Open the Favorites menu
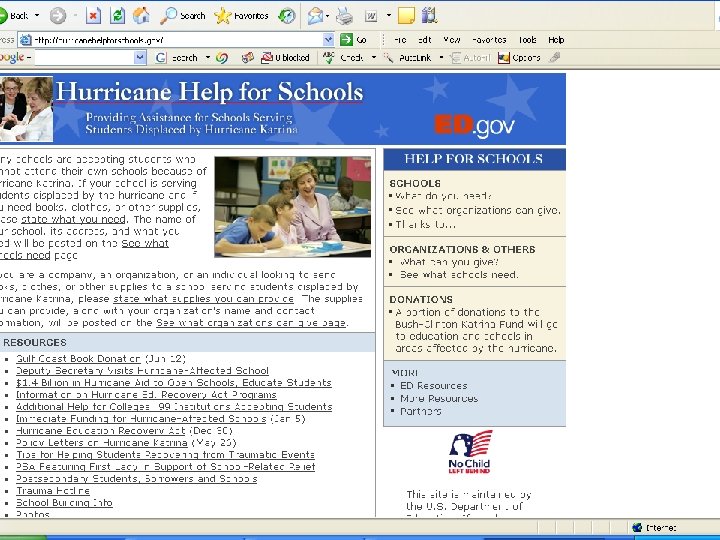 point(489,40)
